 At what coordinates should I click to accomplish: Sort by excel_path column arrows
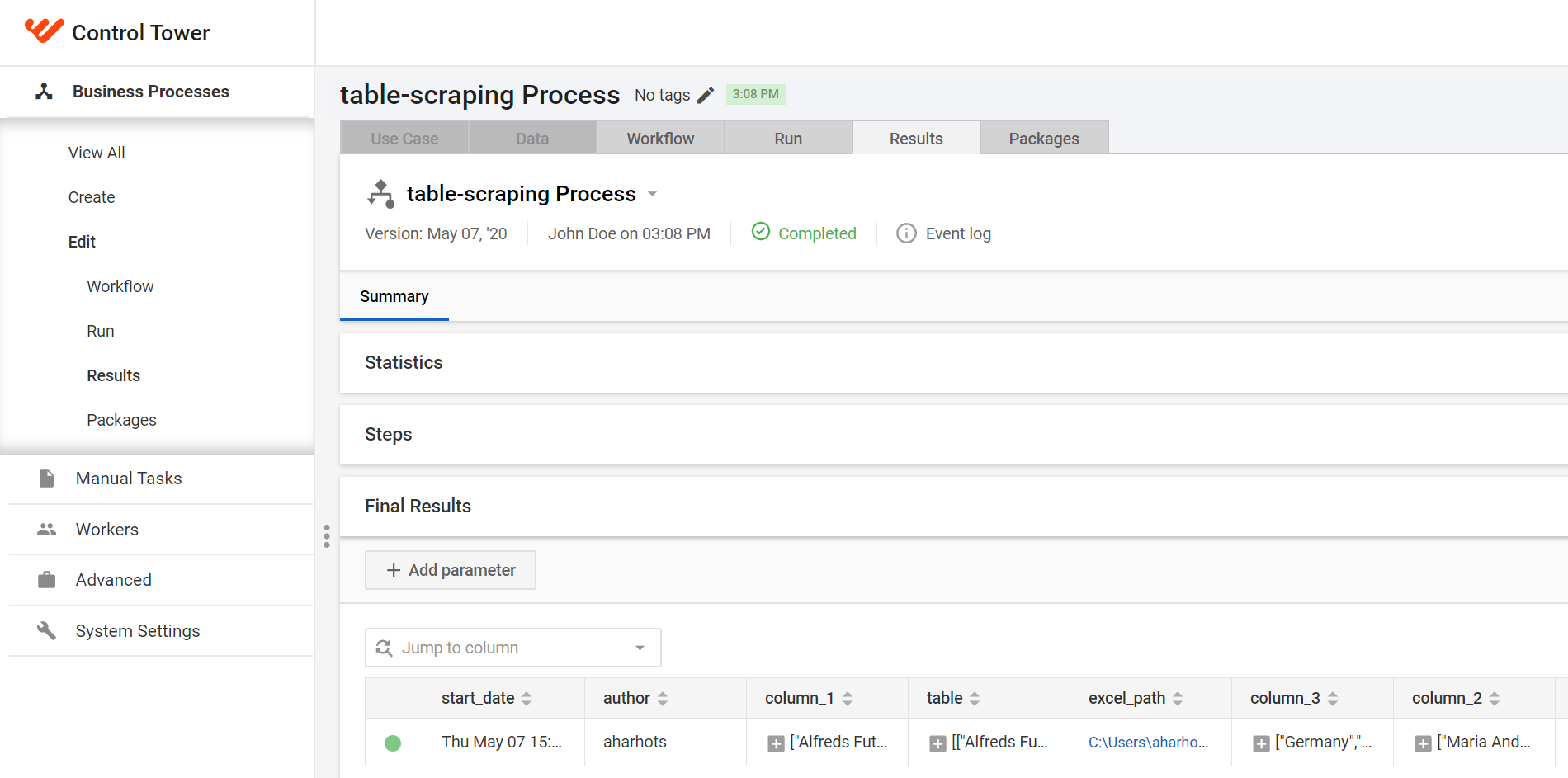point(1178,699)
